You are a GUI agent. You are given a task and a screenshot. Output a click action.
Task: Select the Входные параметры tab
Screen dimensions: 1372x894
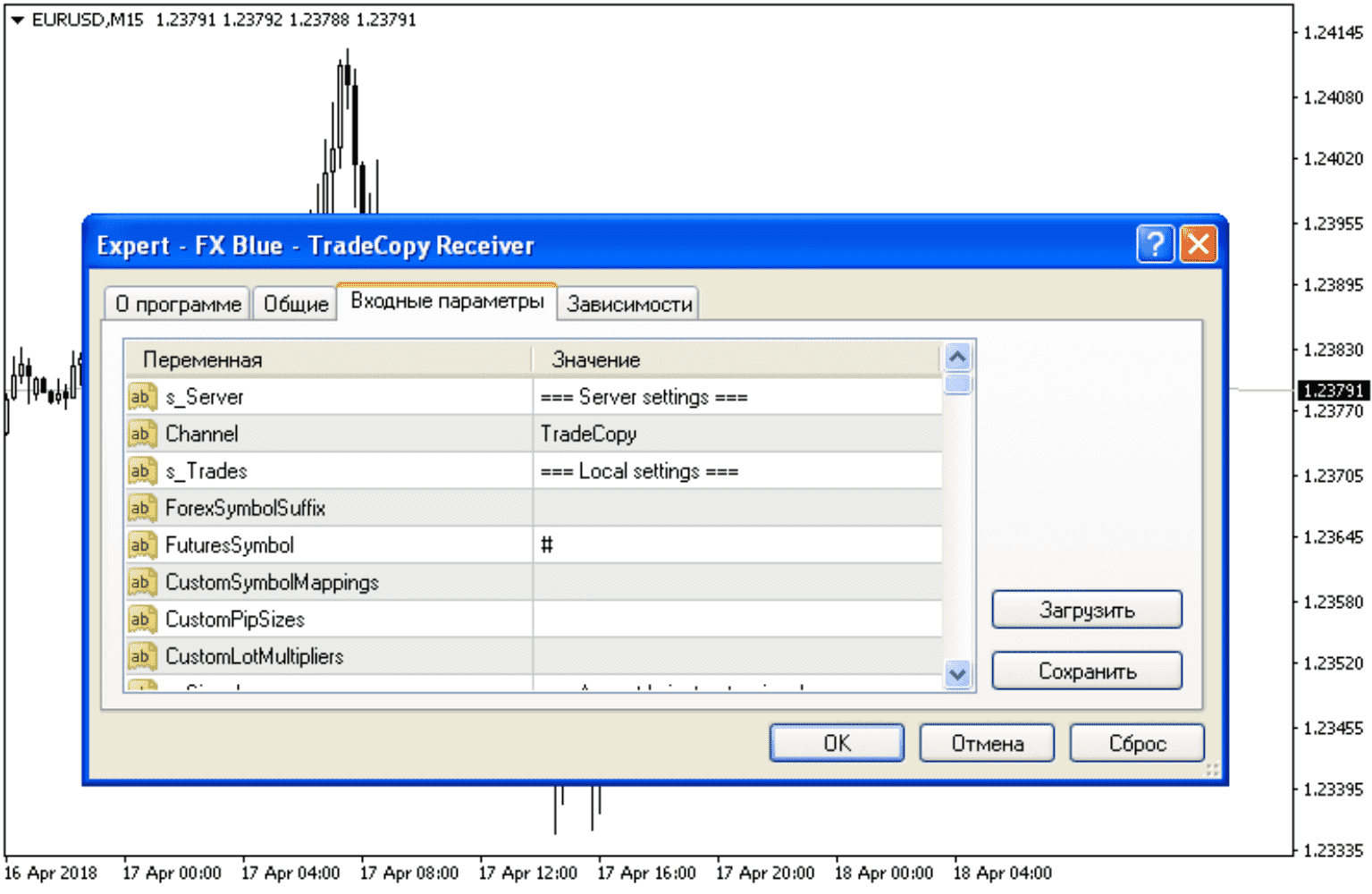[x=447, y=301]
